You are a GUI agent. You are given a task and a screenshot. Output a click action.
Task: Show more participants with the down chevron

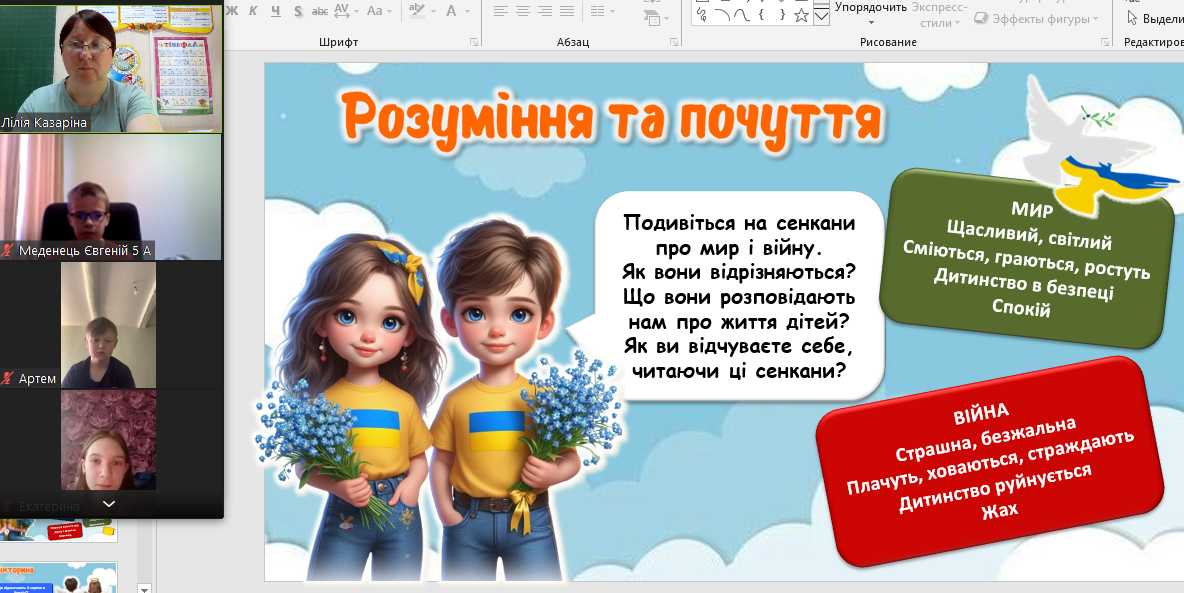pos(109,503)
